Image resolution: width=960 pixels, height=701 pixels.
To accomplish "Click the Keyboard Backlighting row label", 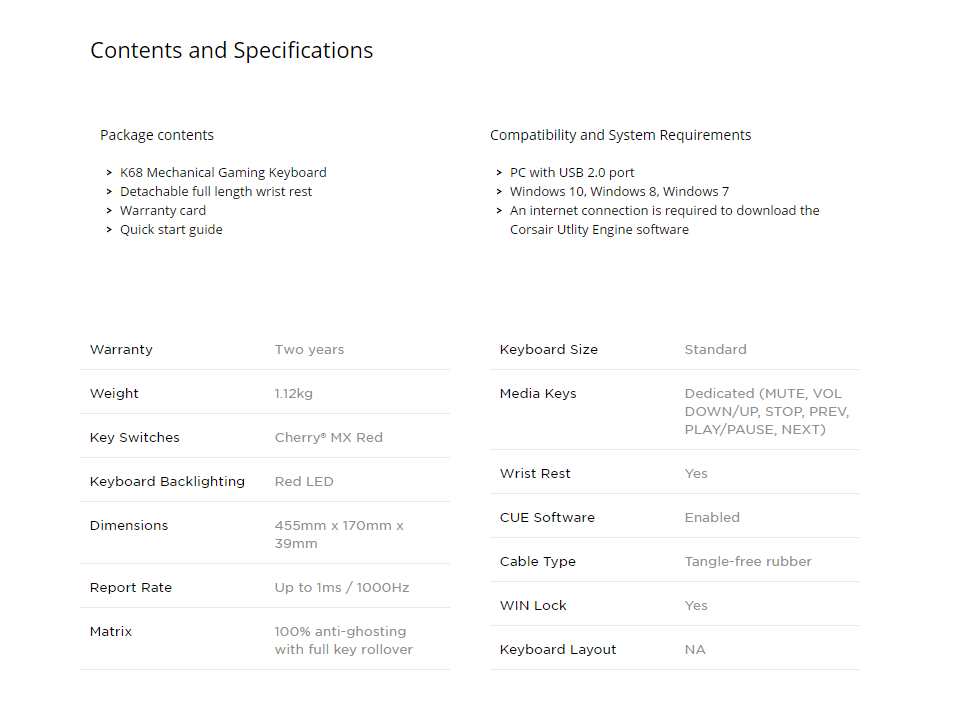I will click(x=167, y=482).
